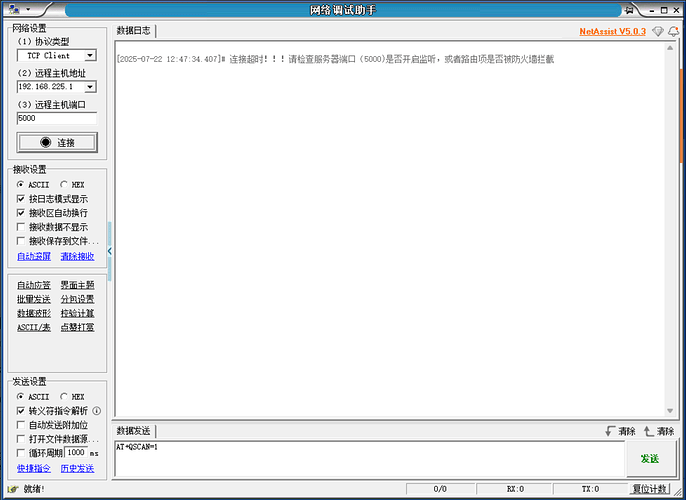This screenshot has height=500, width=686.
Task: Click the 循环周期 1000 ms input field
Action: point(76,452)
